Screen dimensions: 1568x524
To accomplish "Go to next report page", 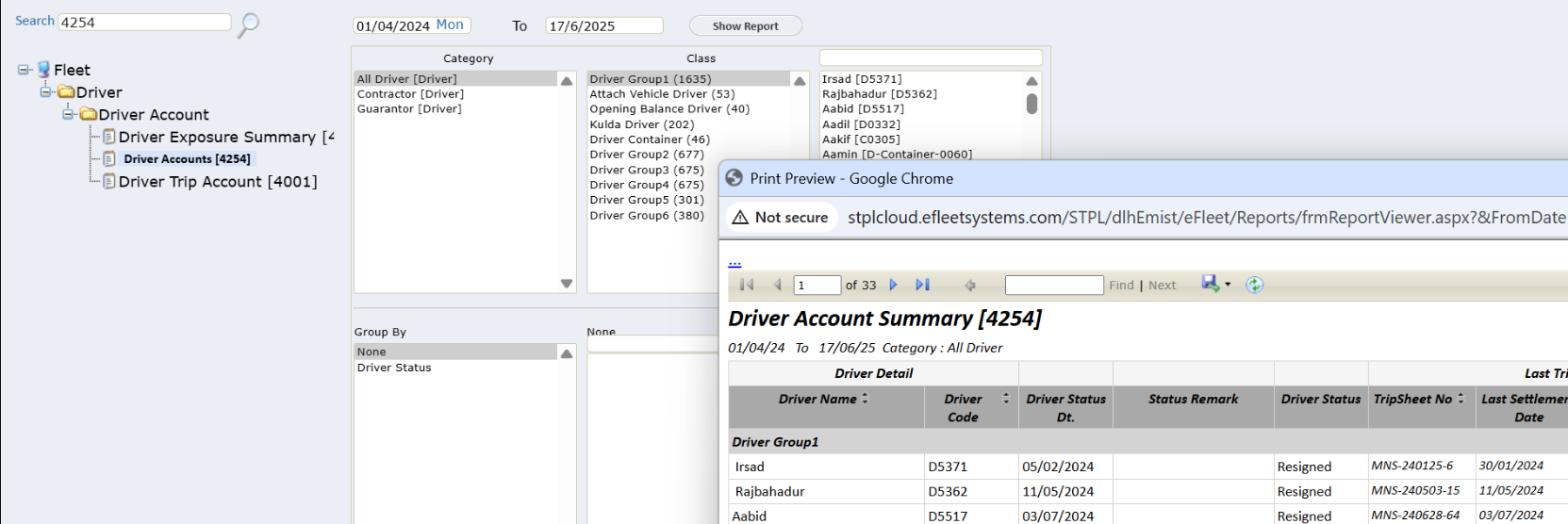I will point(893,285).
